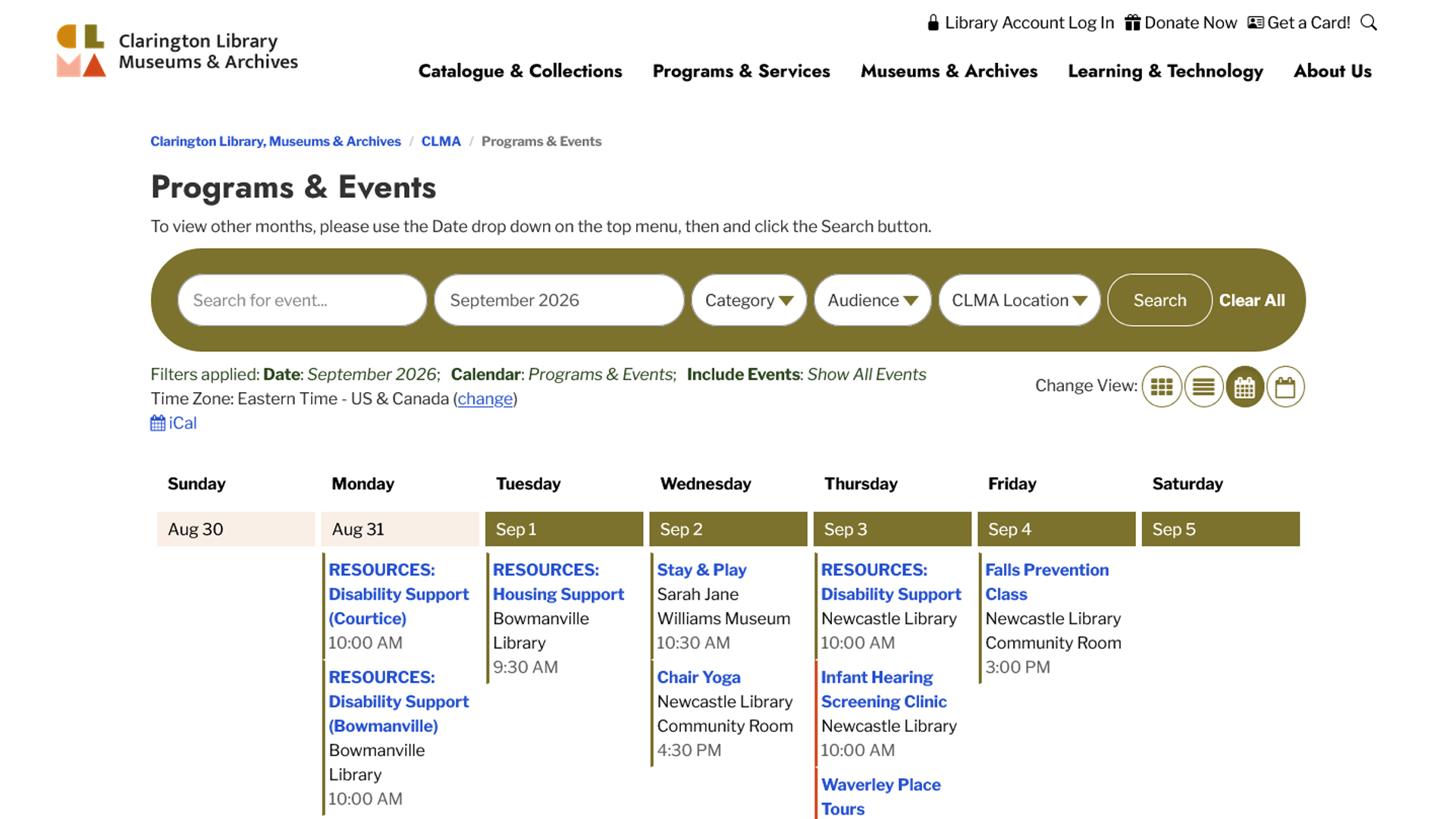Image resolution: width=1456 pixels, height=819 pixels.
Task: Click the Search button
Action: [1159, 300]
